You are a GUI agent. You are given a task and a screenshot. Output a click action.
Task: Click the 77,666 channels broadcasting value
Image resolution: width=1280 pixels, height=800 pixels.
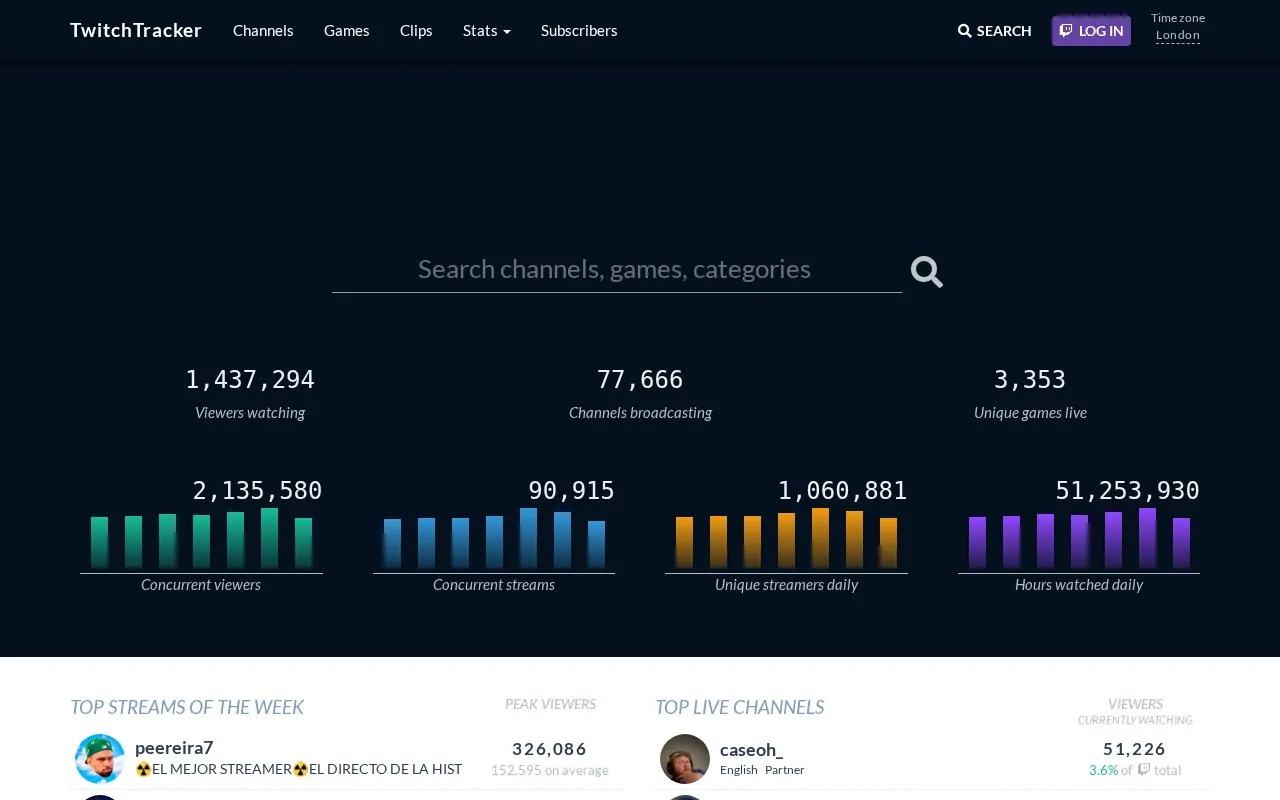[640, 380]
